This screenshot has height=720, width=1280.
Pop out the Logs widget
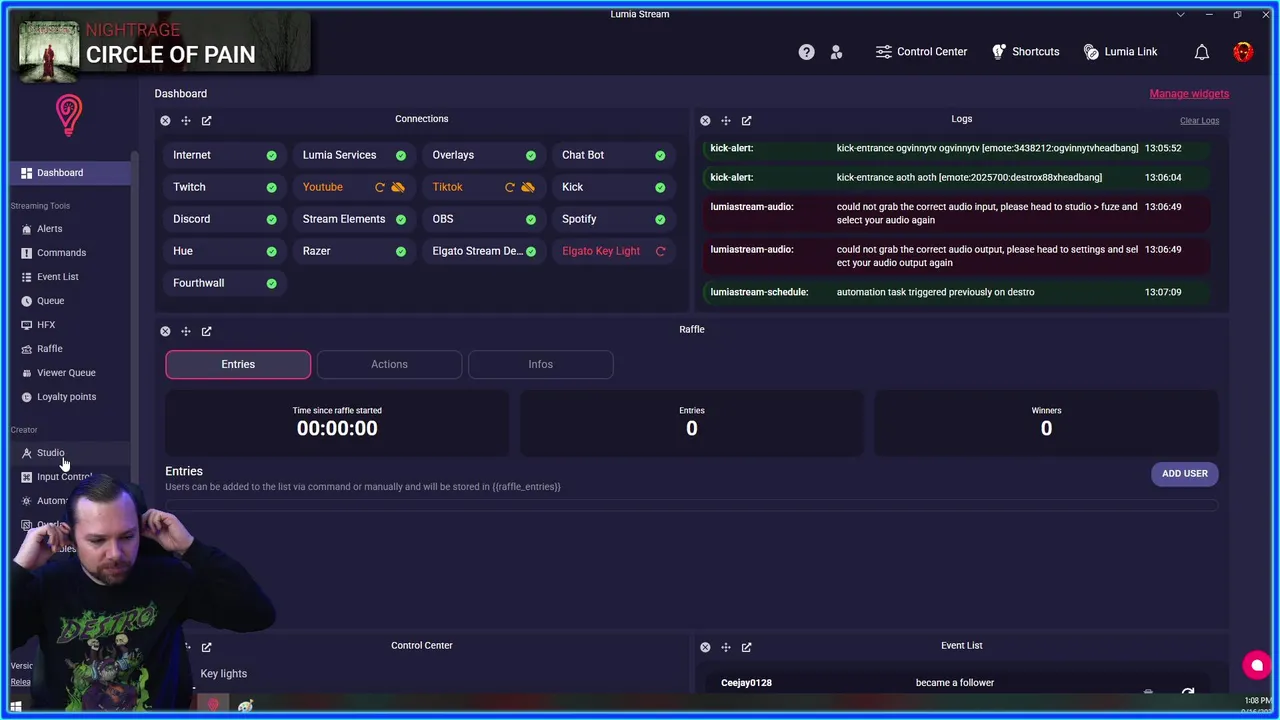pyautogui.click(x=747, y=120)
